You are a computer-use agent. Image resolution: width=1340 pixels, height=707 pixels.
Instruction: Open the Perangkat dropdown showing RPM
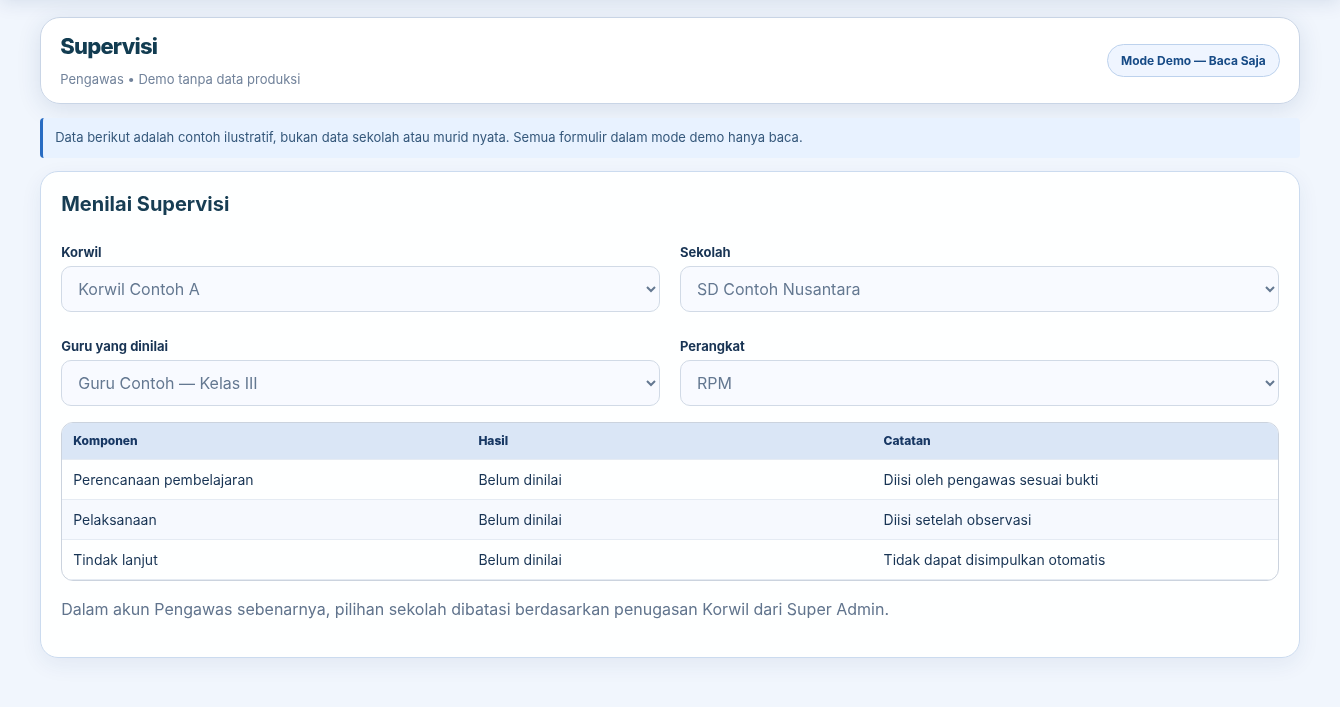[979, 383]
